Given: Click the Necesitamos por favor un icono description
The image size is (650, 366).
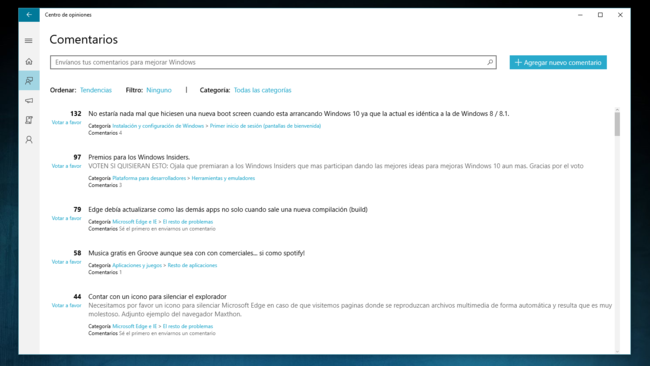Looking at the screenshot, I should pyautogui.click(x=350, y=310).
